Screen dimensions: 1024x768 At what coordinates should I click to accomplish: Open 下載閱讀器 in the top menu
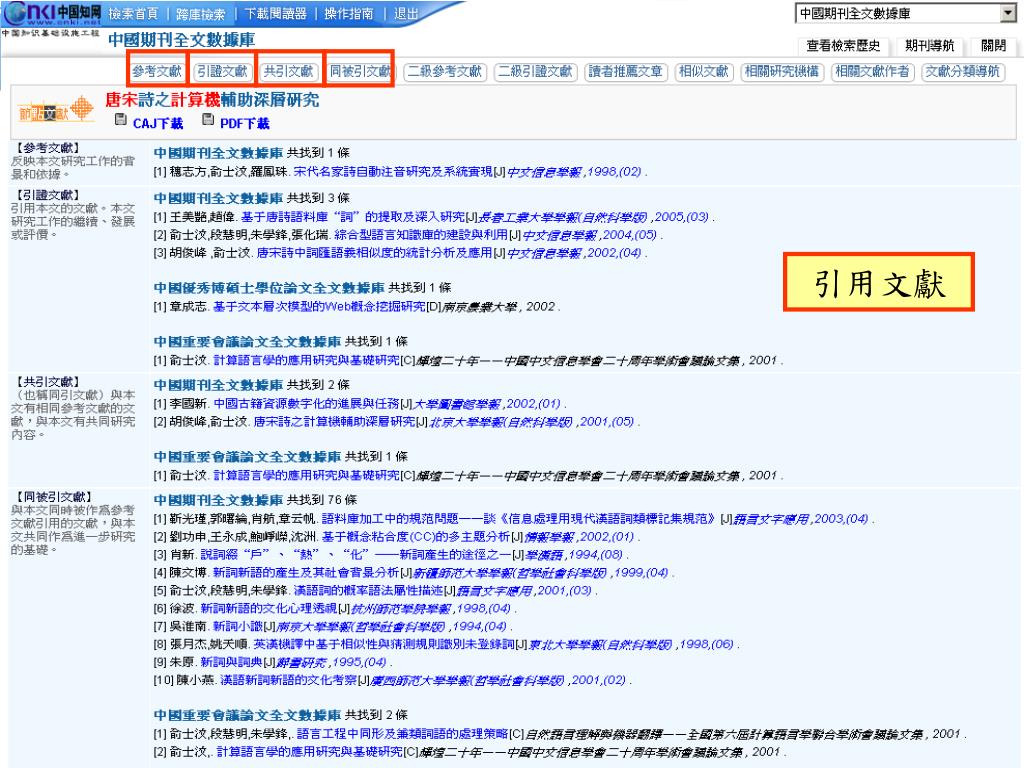[x=276, y=14]
